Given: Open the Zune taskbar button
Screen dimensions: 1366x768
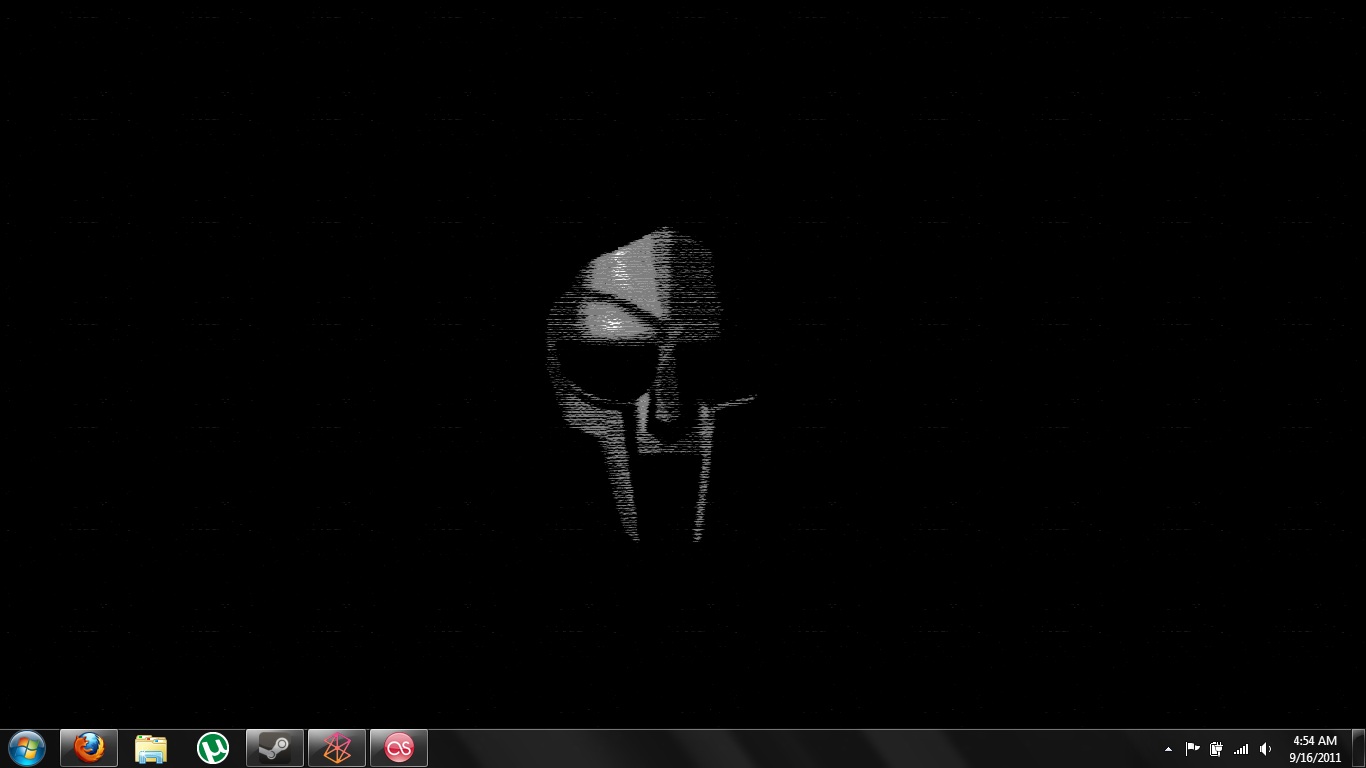Looking at the screenshot, I should (x=337, y=748).
